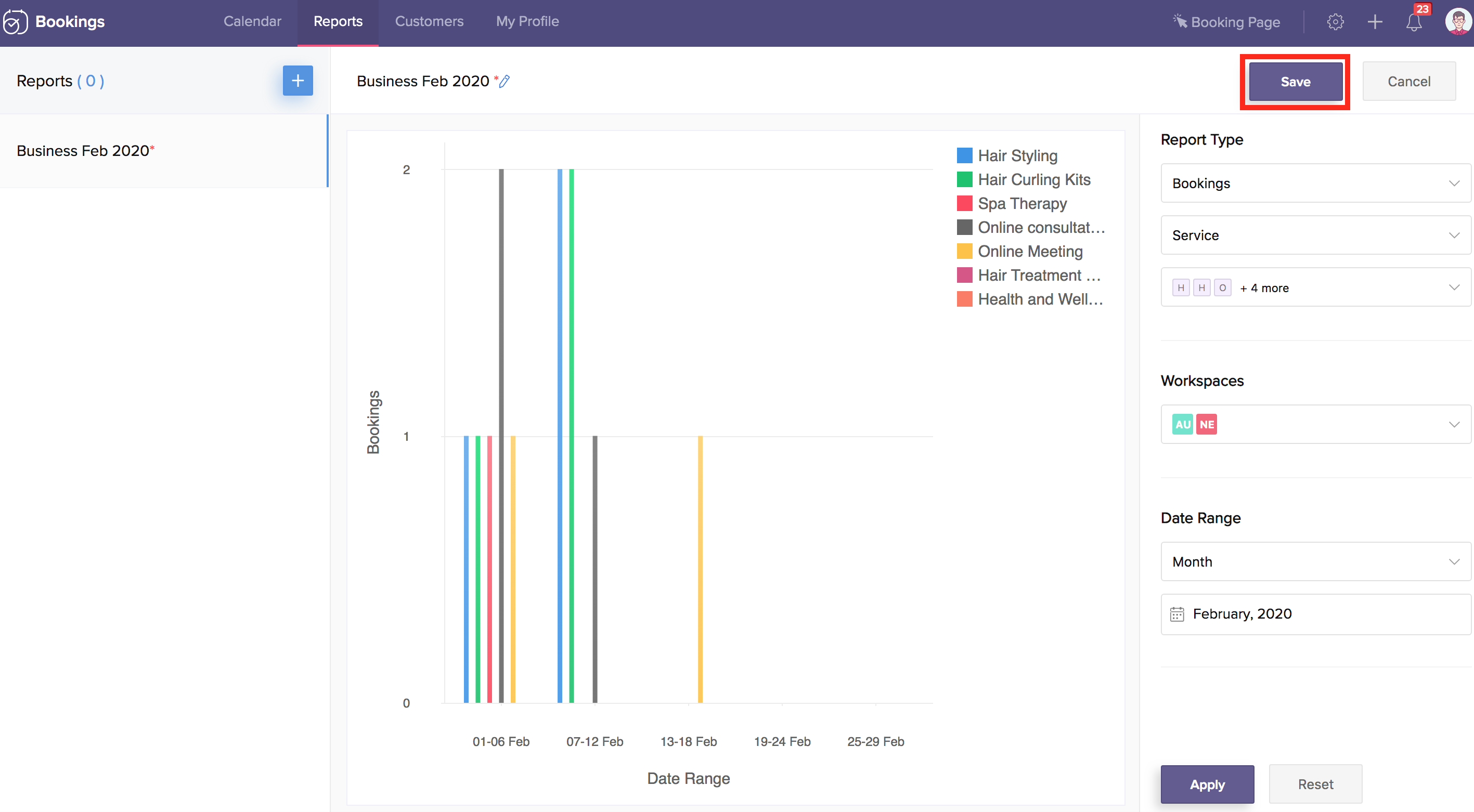Click the plus icon in top navbar
Viewport: 1474px width, 812px height.
[1375, 22]
